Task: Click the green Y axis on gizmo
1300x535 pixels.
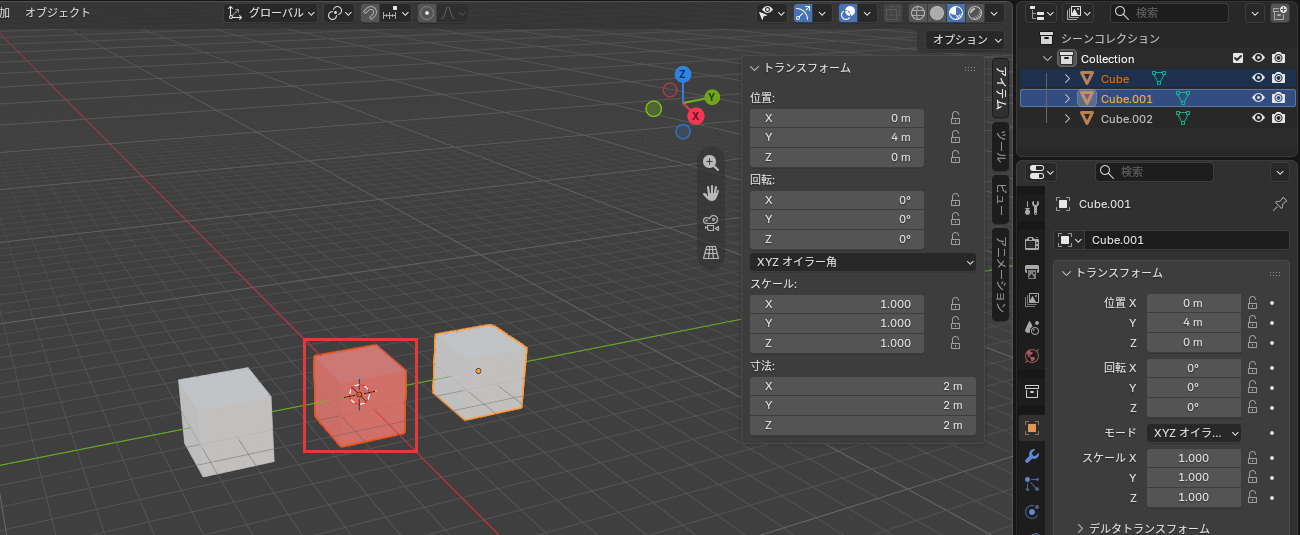Action: (x=712, y=97)
